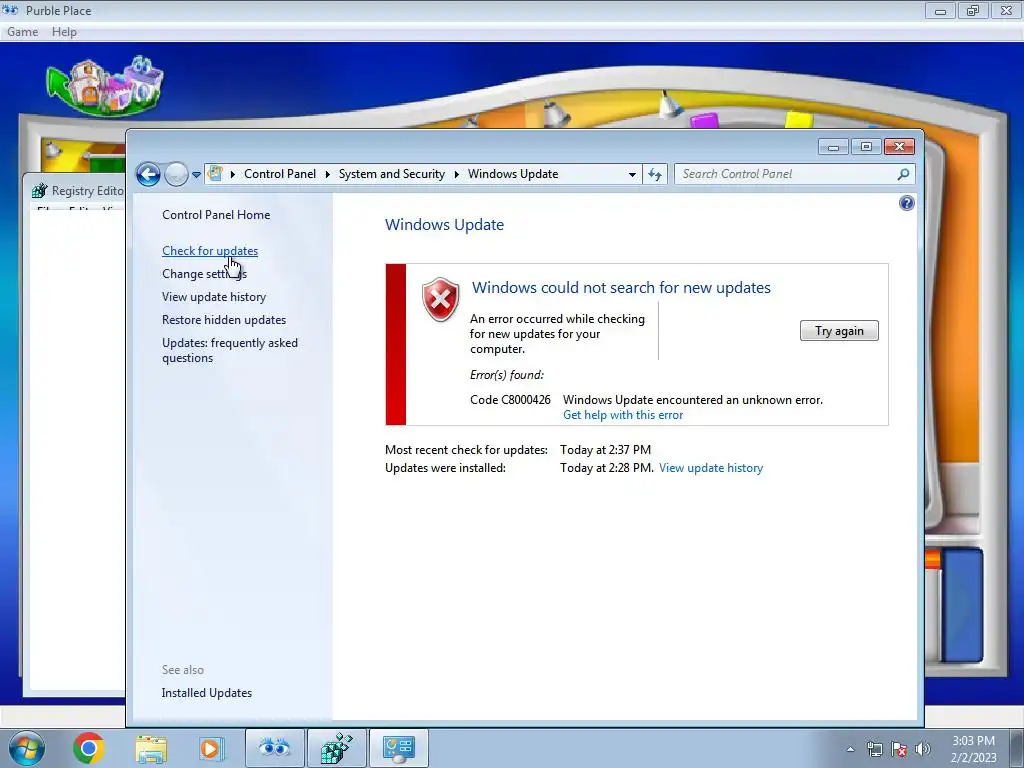Open Action Center flag icon

(x=899, y=749)
